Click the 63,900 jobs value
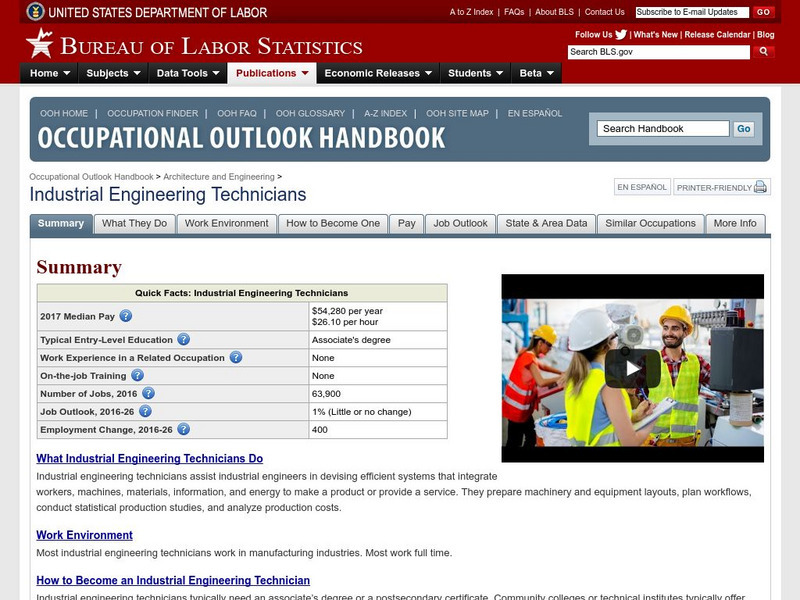Image resolution: width=800 pixels, height=600 pixels. coord(326,394)
